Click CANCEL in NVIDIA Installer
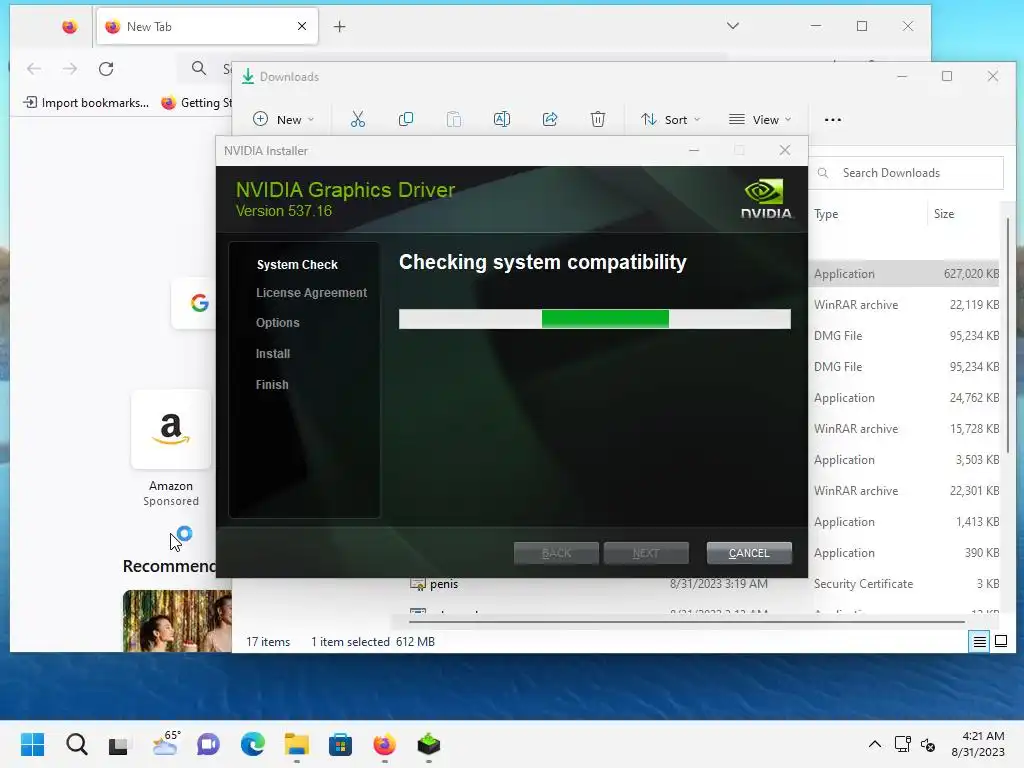Viewport: 1024px width, 768px height. (x=749, y=553)
